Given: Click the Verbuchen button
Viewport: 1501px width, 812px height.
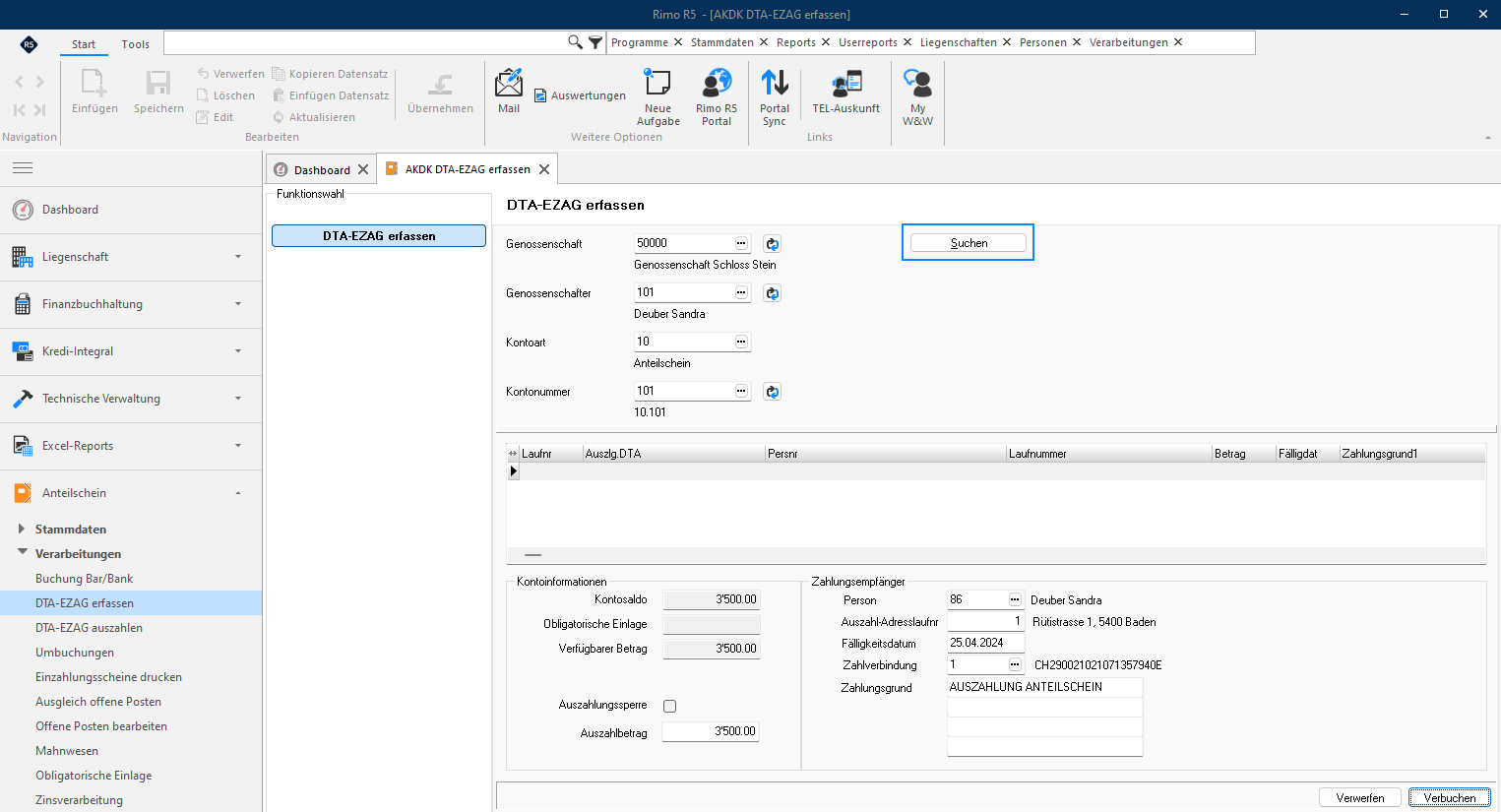Looking at the screenshot, I should [1449, 798].
